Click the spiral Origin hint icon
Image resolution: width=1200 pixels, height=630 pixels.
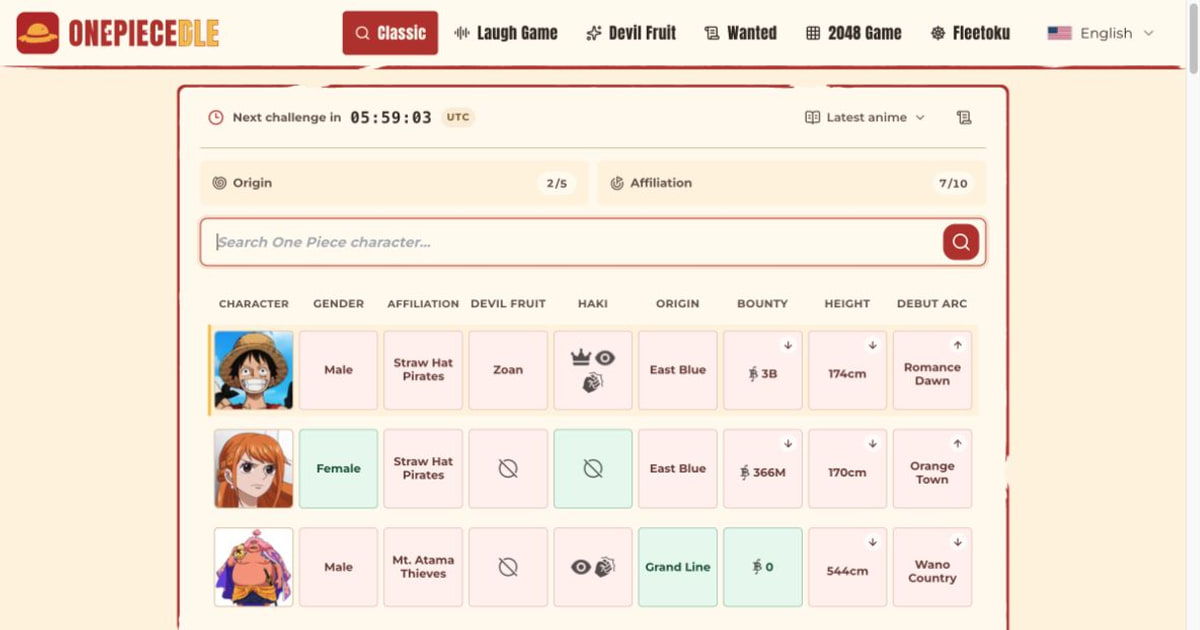pyautogui.click(x=220, y=183)
